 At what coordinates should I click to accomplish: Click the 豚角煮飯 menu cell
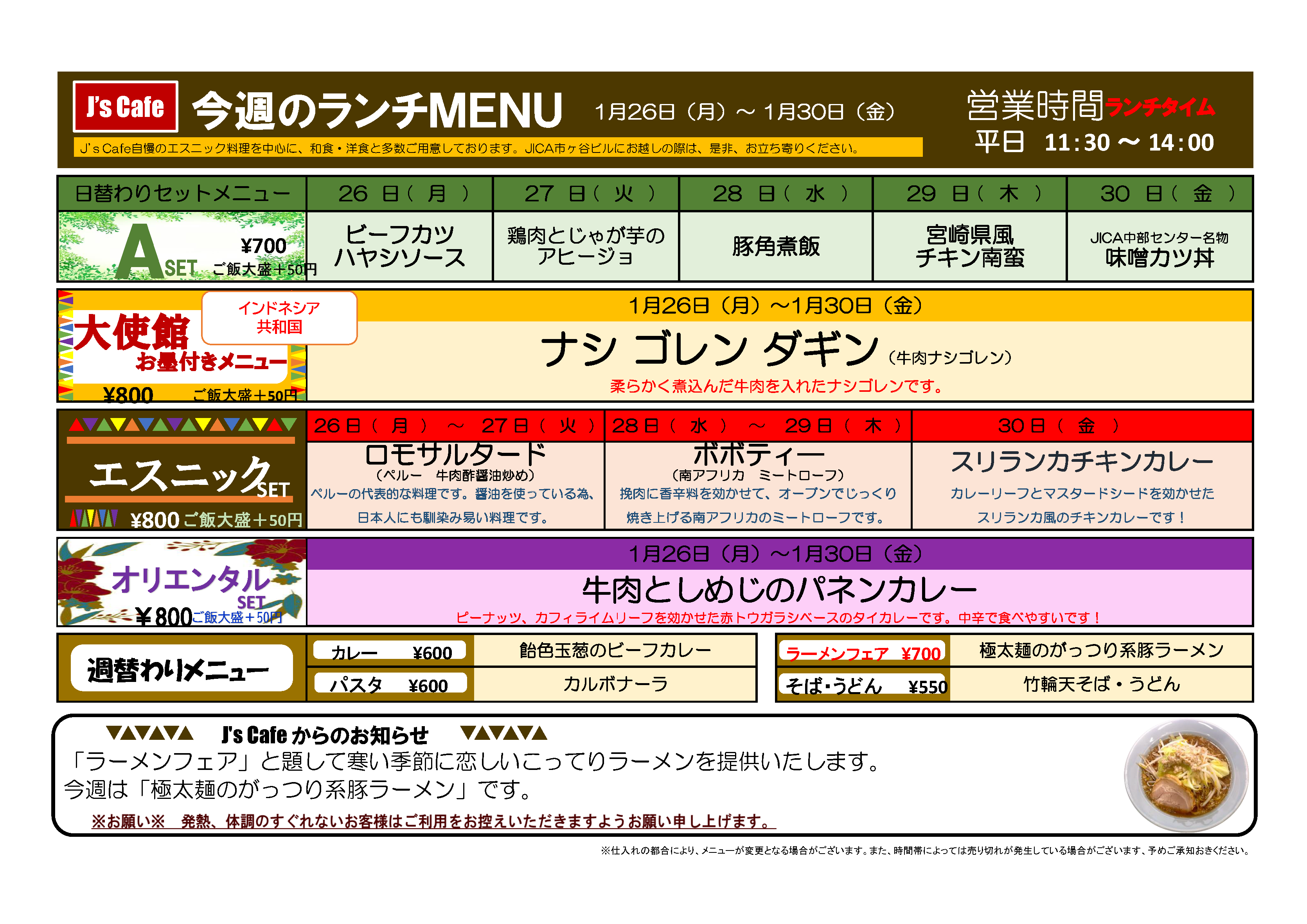(775, 246)
